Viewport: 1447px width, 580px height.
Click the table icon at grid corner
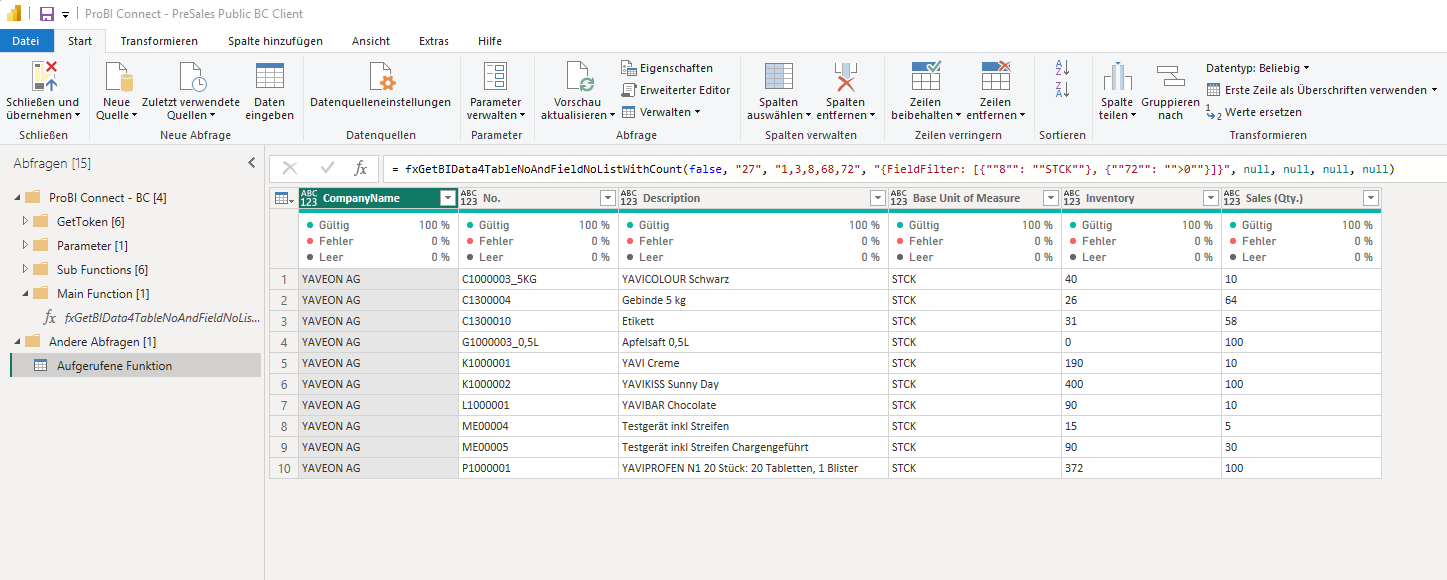[284, 198]
